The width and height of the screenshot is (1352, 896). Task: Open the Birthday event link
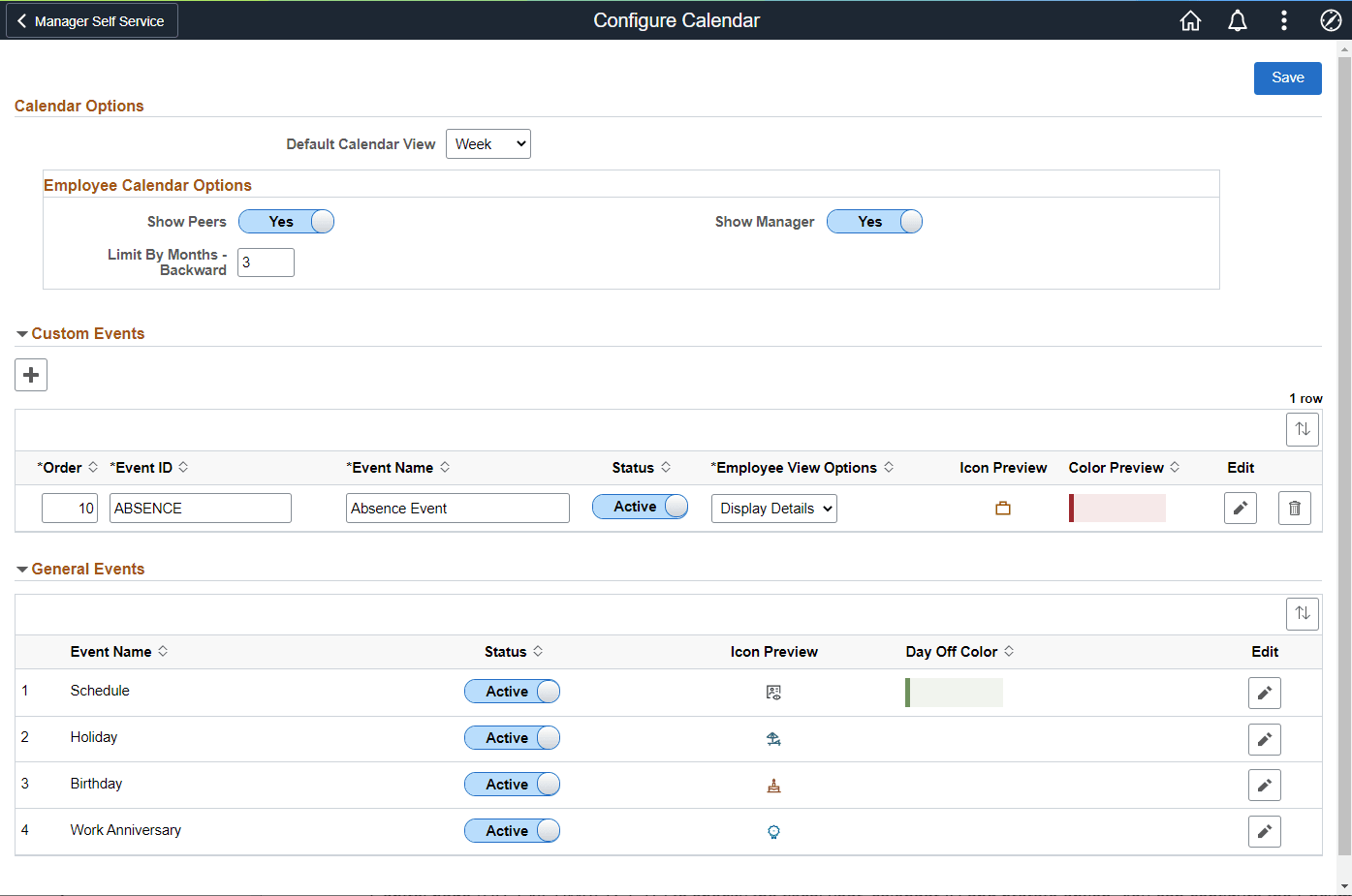[x=96, y=783]
